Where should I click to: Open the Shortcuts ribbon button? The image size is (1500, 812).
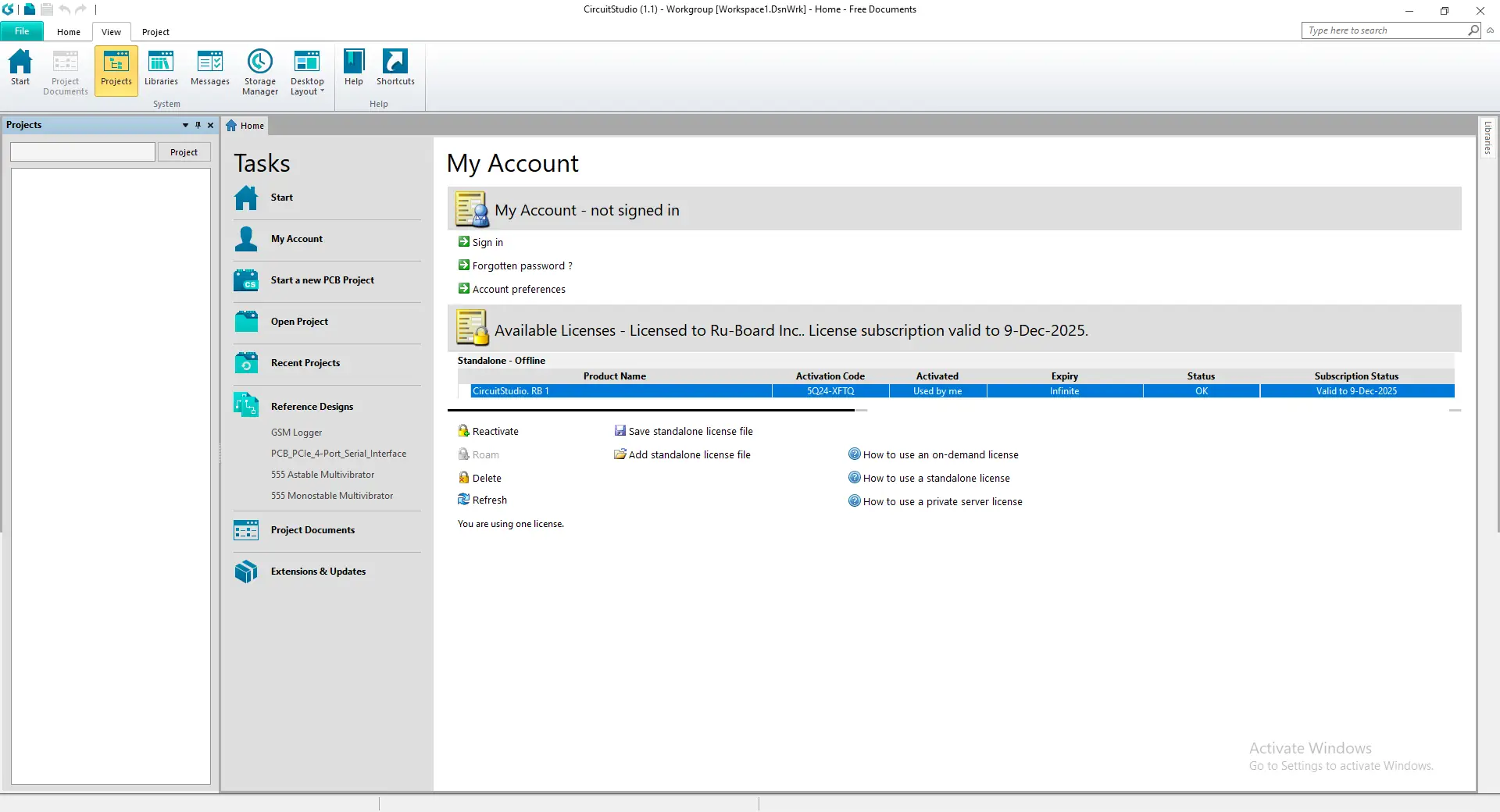click(x=395, y=68)
